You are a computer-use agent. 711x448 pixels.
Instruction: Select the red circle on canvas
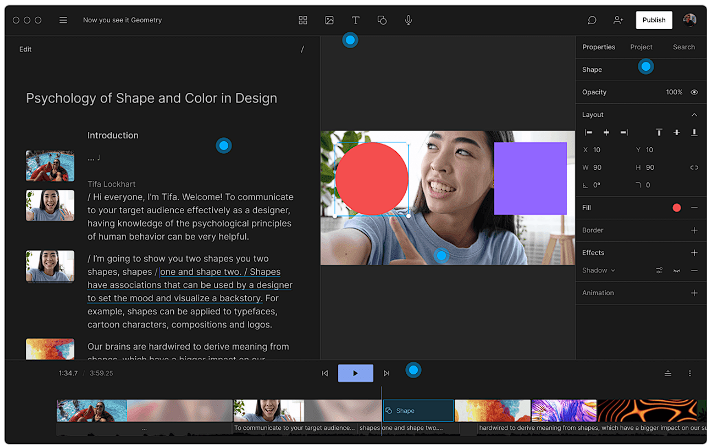(x=372, y=179)
